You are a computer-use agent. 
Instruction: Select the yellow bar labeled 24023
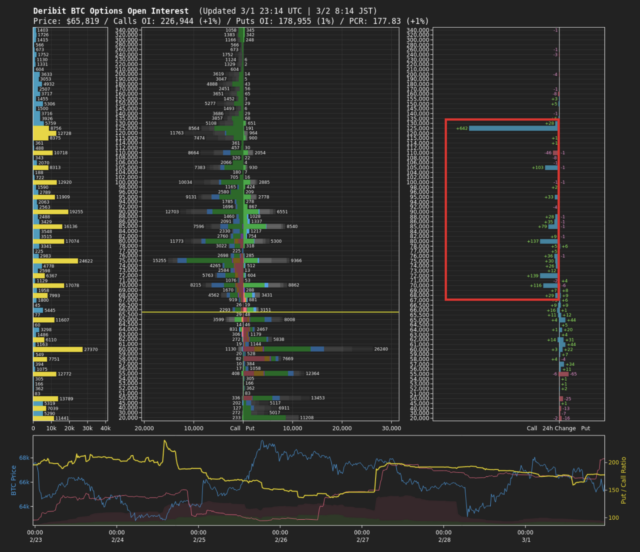[x=55, y=261]
